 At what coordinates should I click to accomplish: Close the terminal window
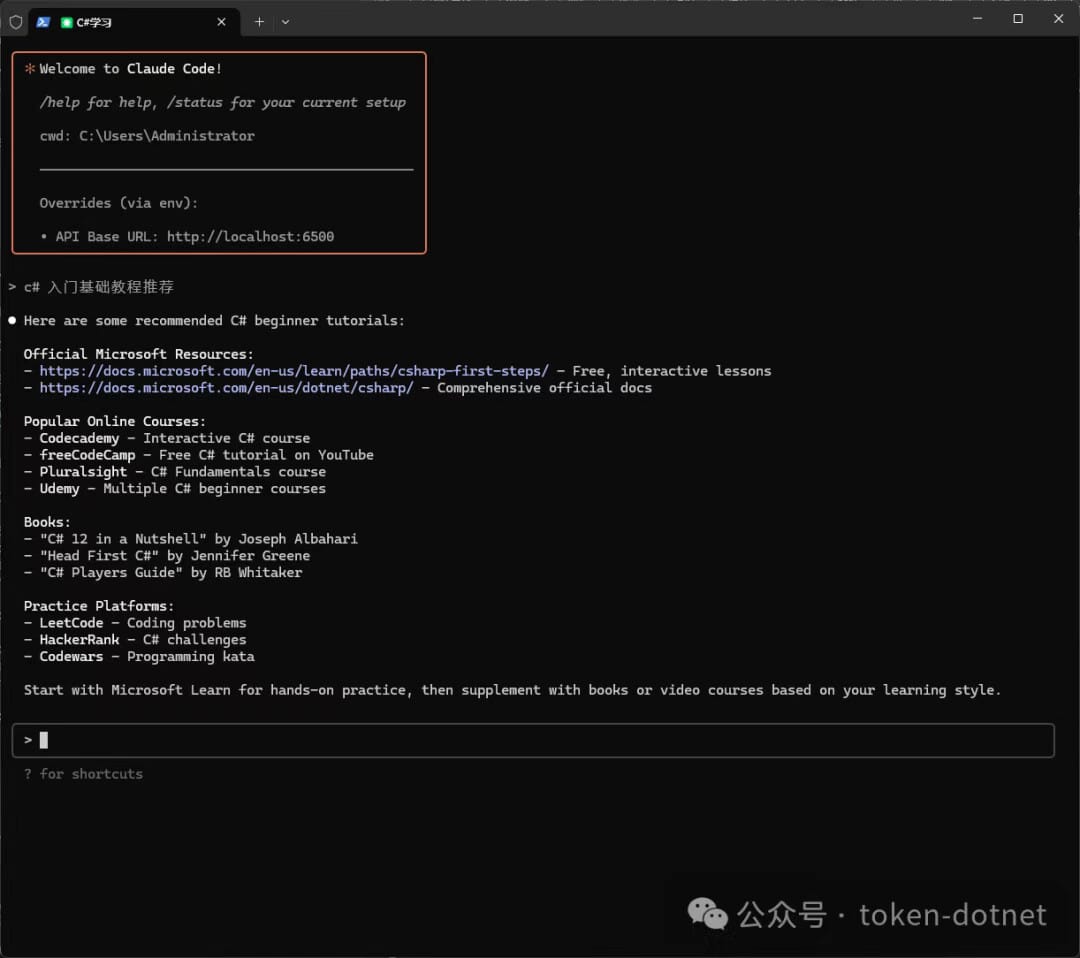click(1059, 19)
